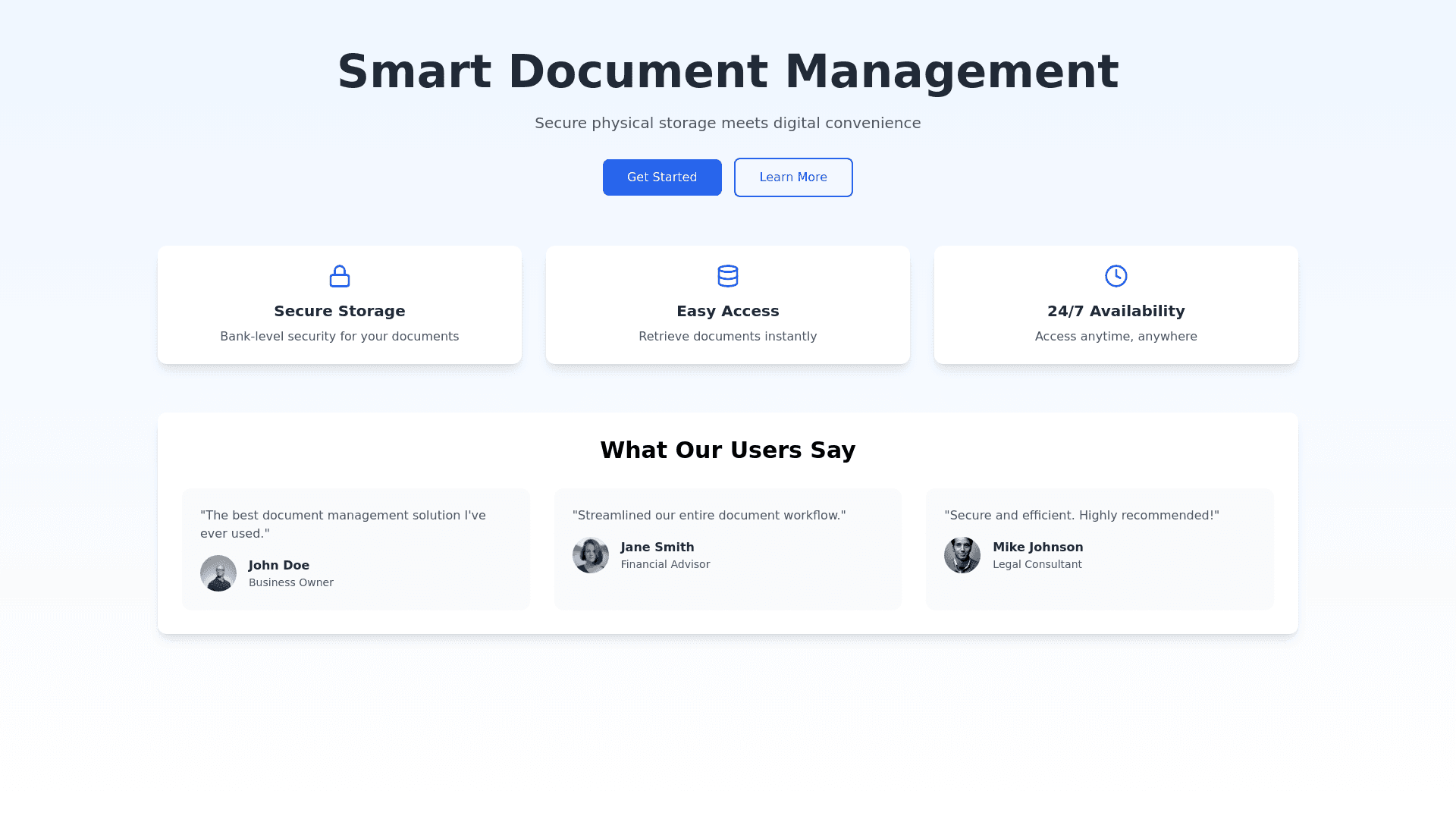Click the Easy Access card heading

point(727,311)
